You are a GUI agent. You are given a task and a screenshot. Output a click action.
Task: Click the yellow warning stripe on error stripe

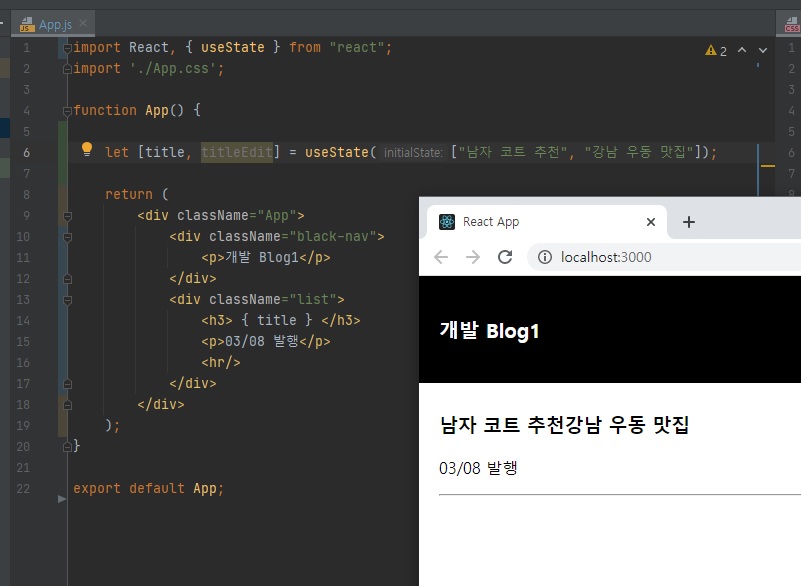(x=767, y=166)
